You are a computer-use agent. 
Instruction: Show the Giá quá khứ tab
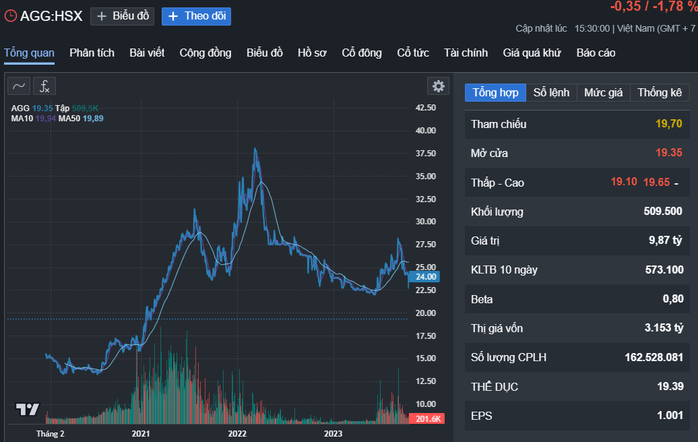(x=530, y=52)
